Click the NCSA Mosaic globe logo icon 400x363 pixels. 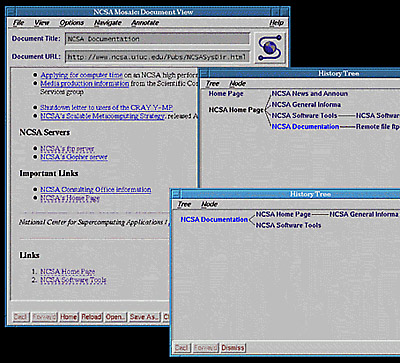tap(270, 47)
